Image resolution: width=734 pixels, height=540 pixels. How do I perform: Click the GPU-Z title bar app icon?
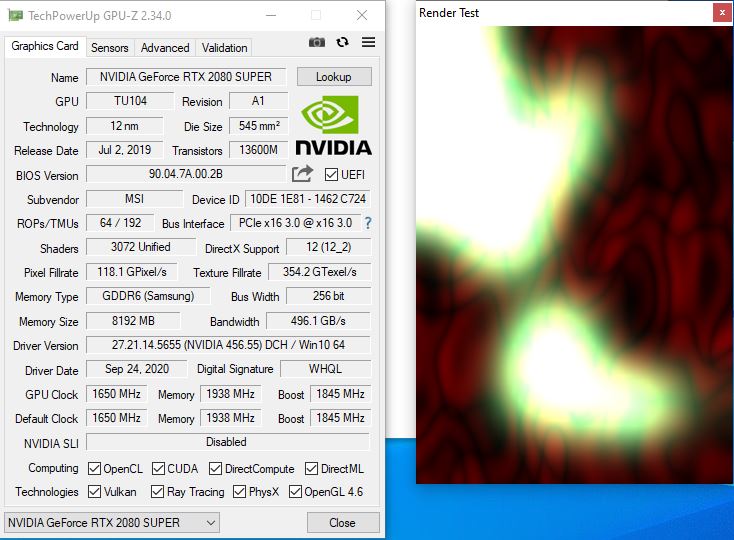point(15,15)
